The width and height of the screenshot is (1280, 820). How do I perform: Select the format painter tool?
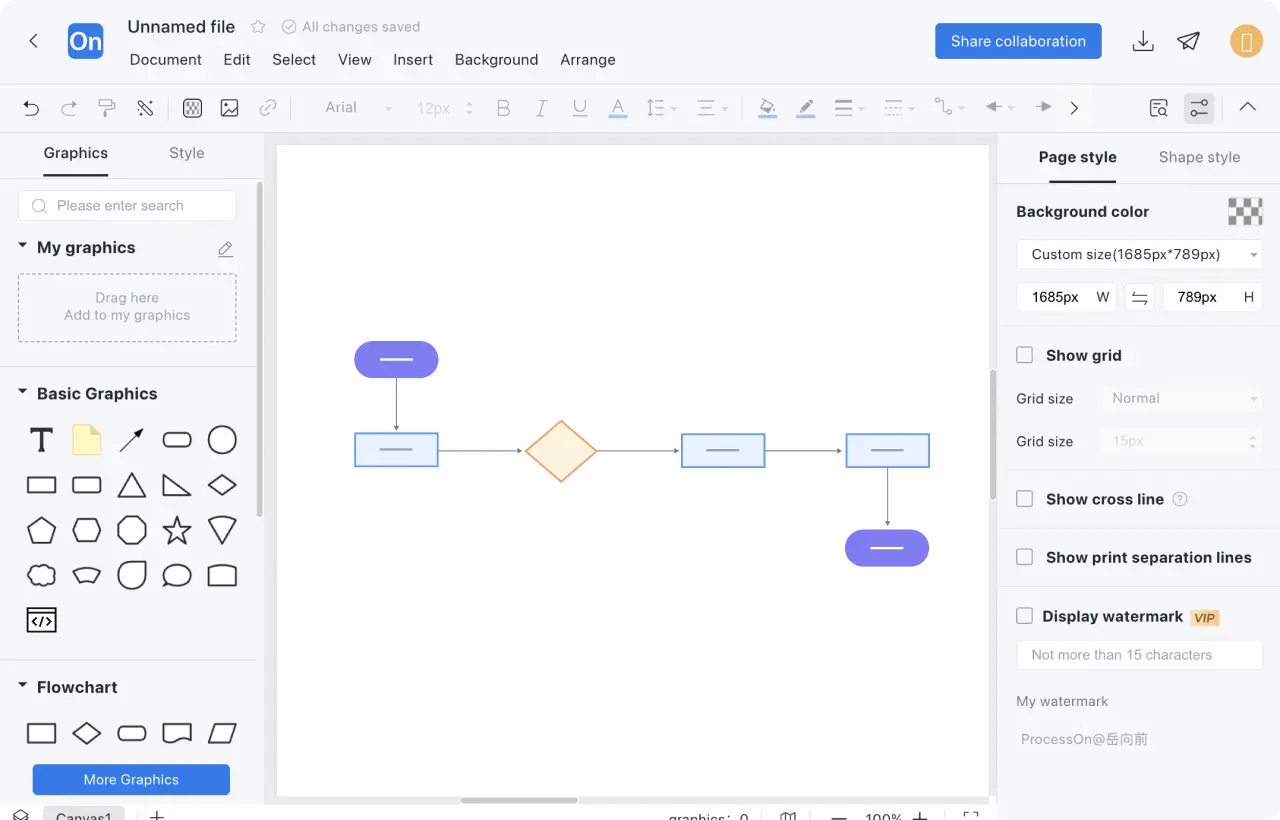coord(107,108)
